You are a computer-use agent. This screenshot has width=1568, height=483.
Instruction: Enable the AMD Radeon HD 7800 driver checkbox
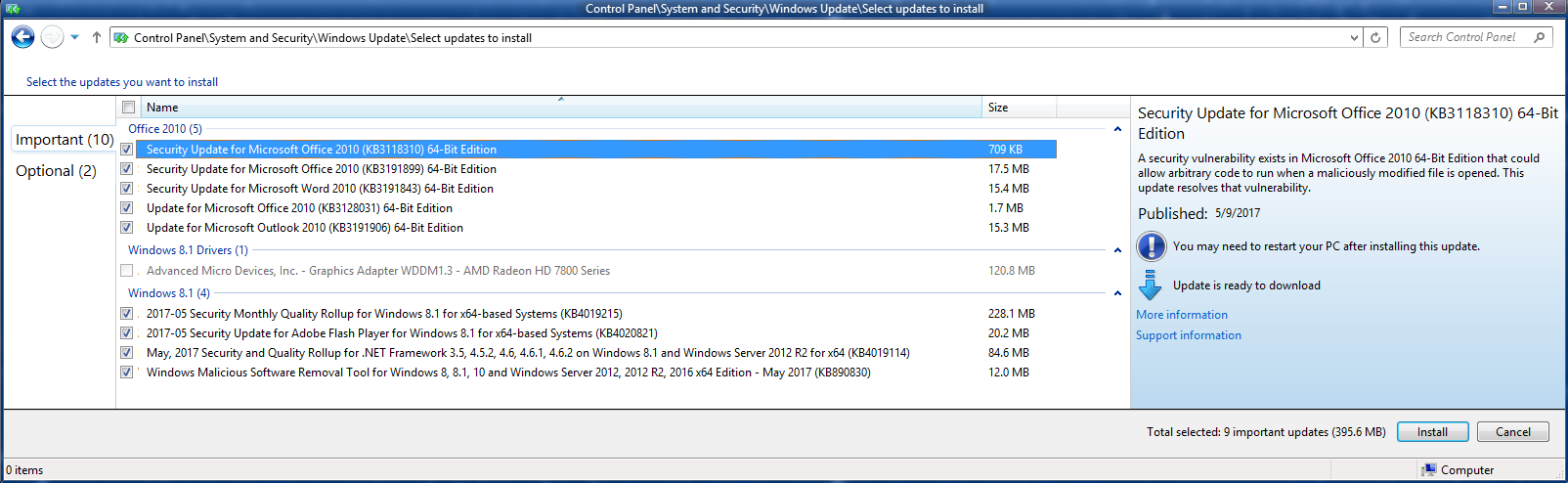(127, 271)
